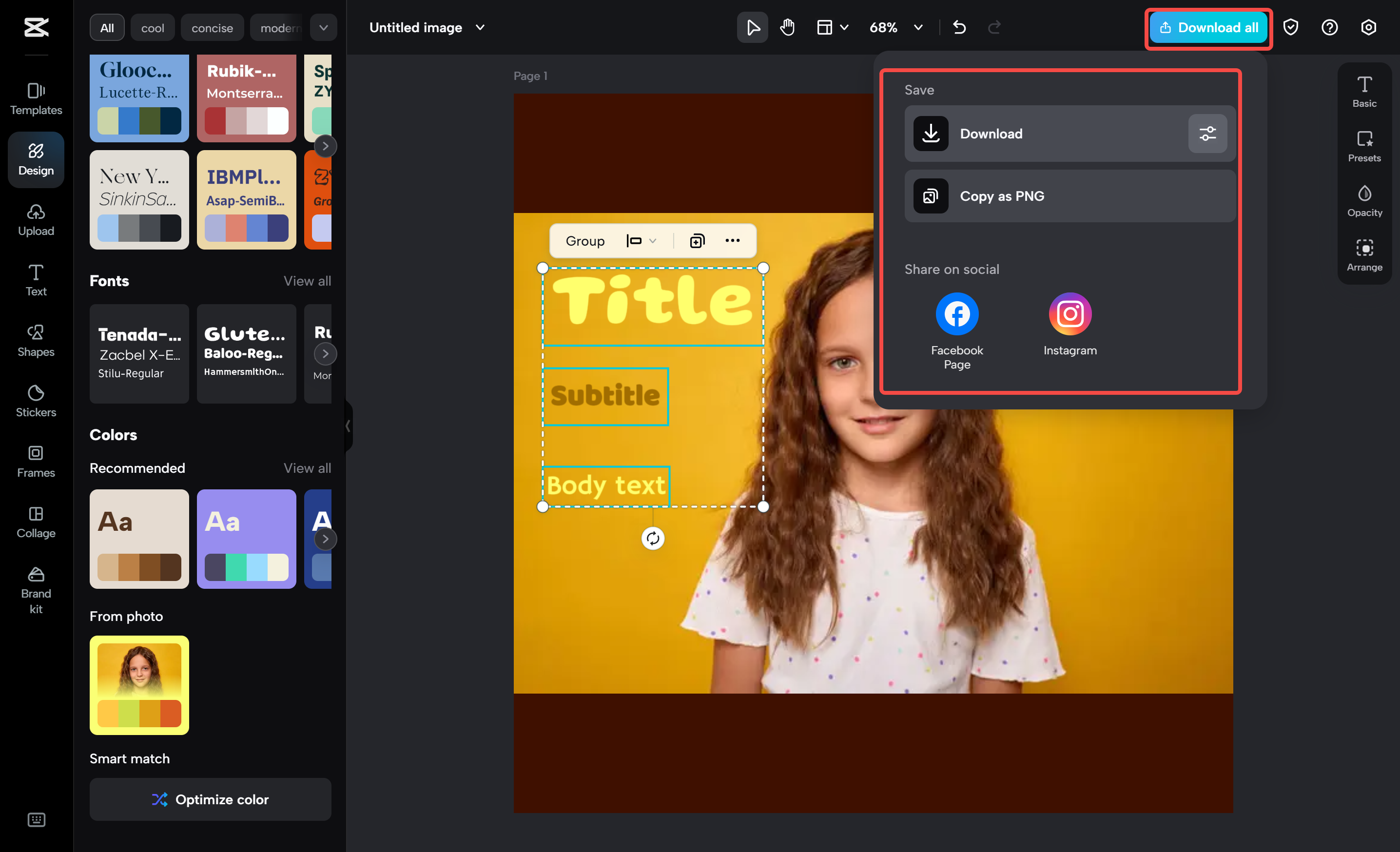1400x852 pixels.
Task: Open the Opacity control in right sidebar
Action: (1364, 200)
